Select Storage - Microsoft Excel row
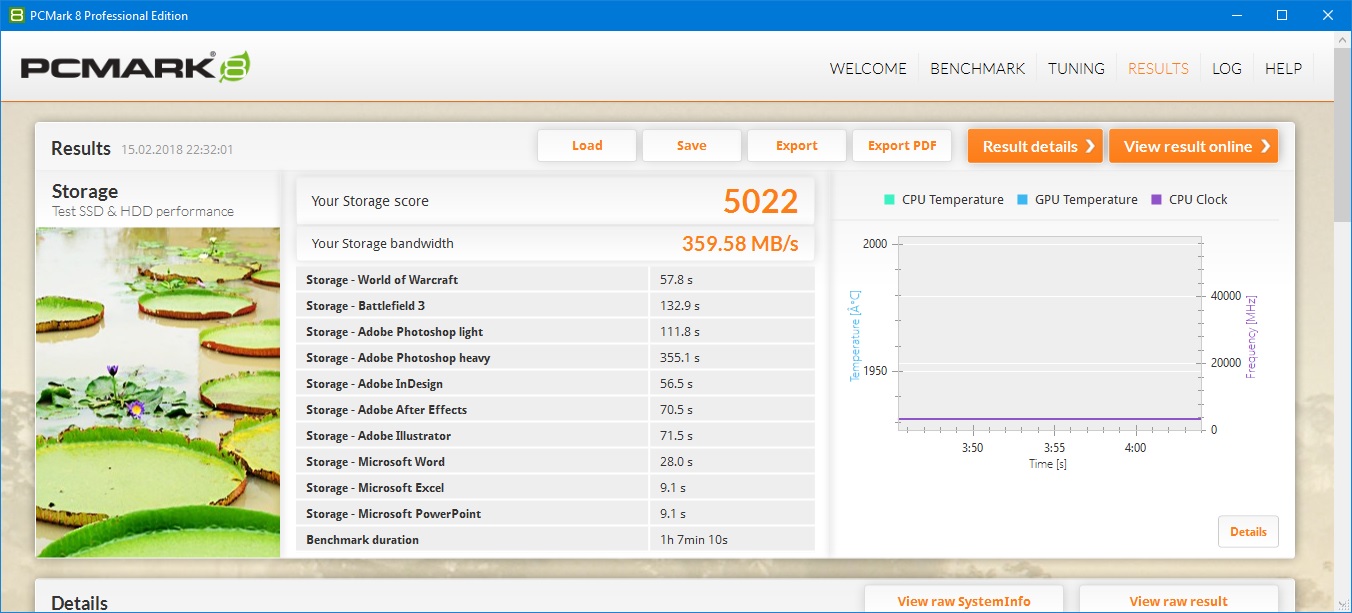Viewport: 1352px width, 613px height. (x=555, y=488)
